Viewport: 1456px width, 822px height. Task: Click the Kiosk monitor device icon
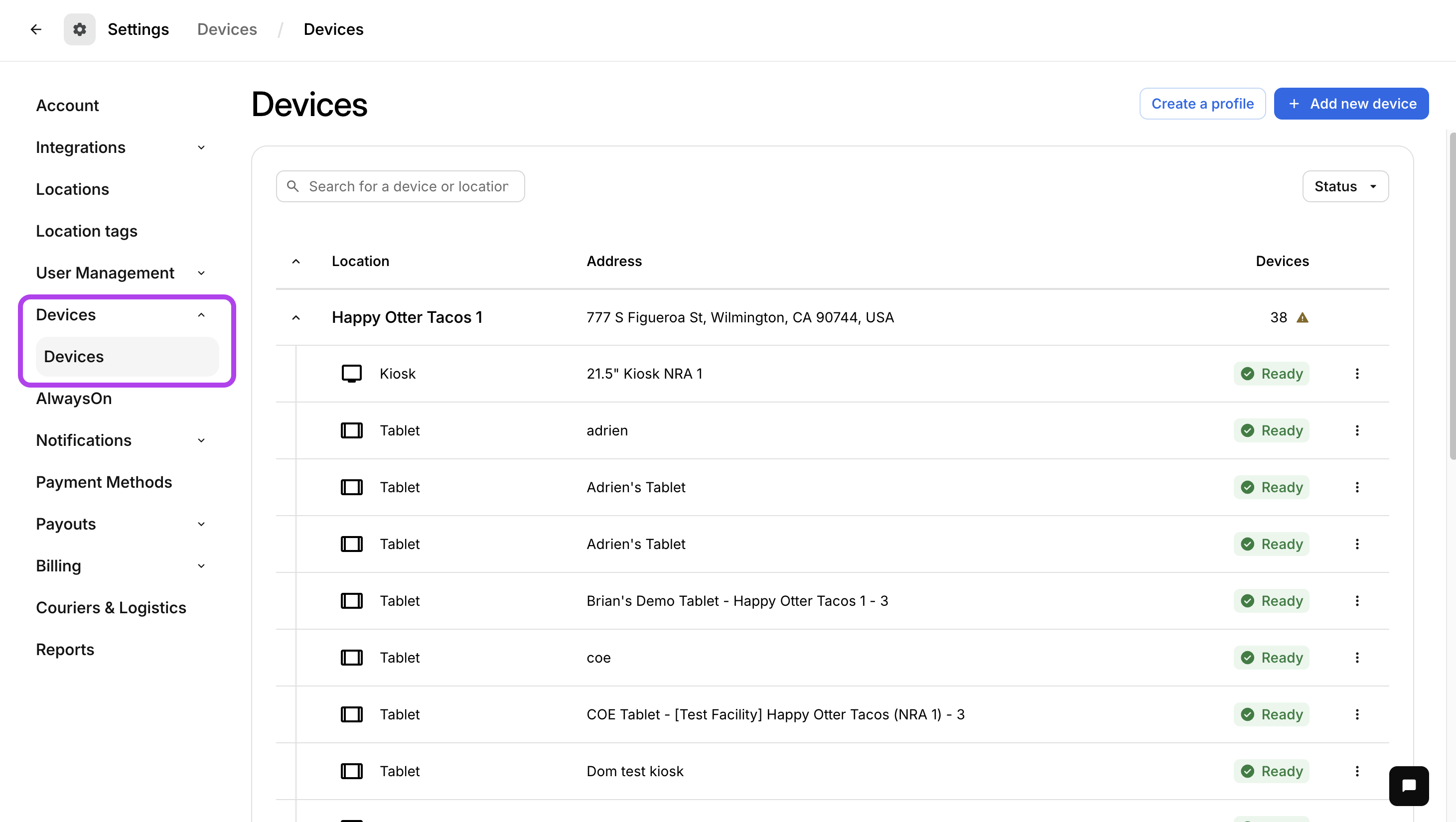pyautogui.click(x=351, y=374)
